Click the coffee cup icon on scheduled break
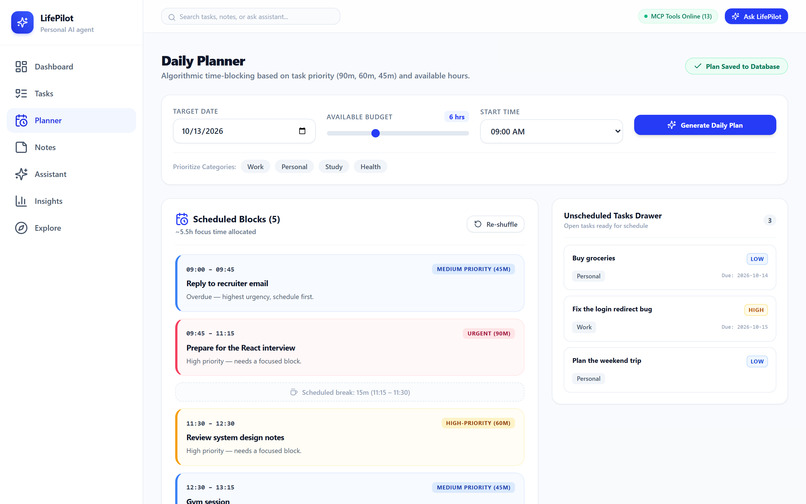Screen dimensions: 806x504 coord(294,392)
